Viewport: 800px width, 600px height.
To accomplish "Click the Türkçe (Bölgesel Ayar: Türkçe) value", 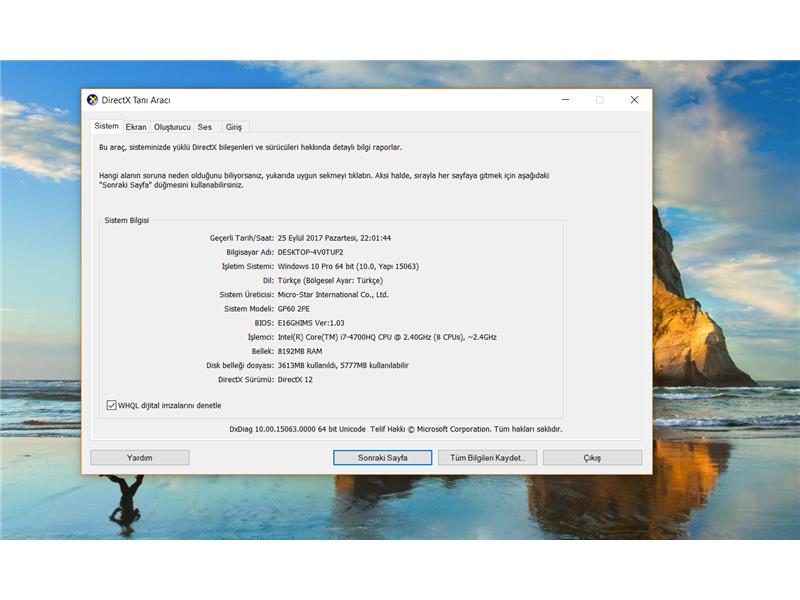I will pos(330,281).
